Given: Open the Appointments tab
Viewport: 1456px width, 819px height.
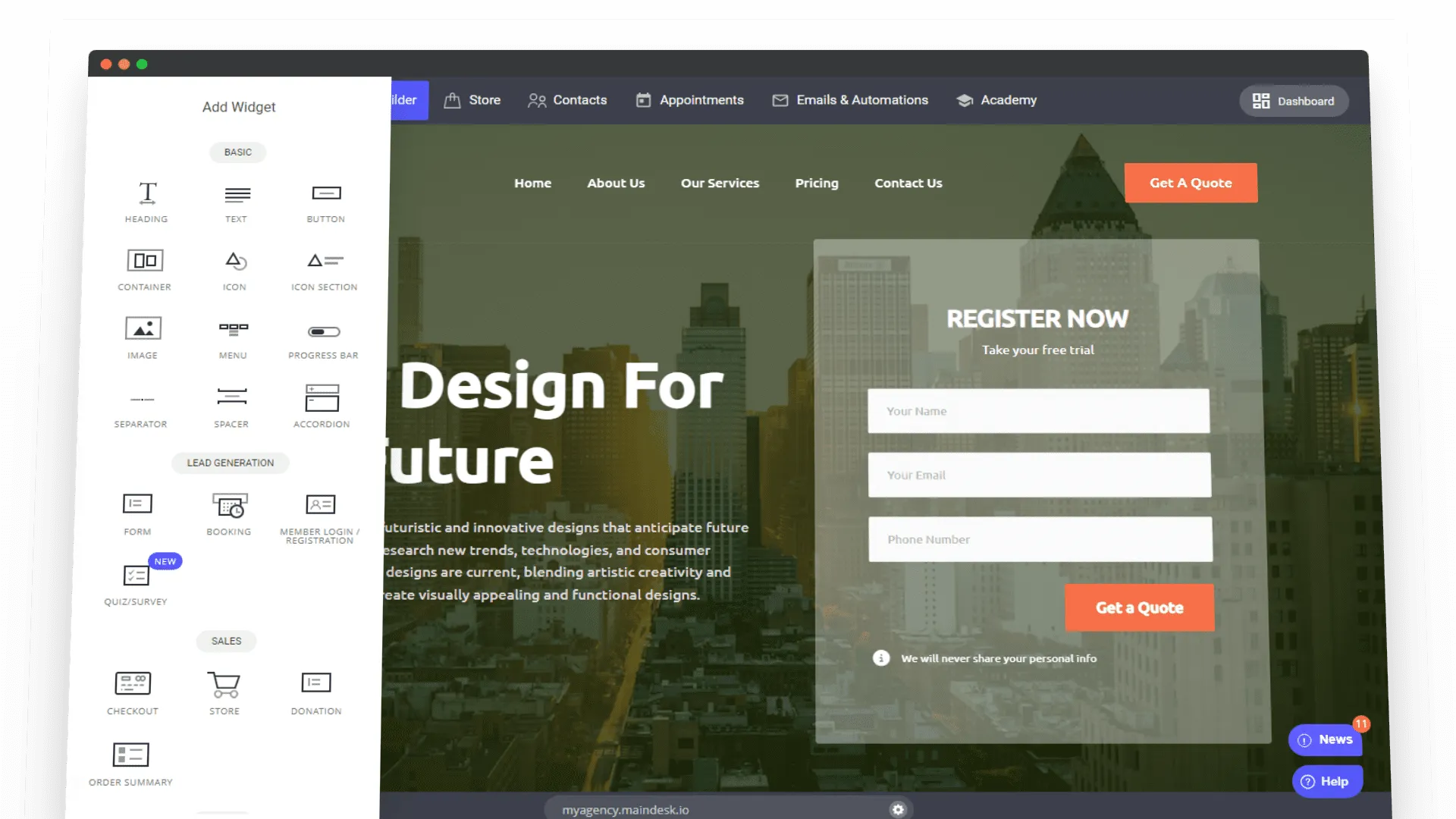Looking at the screenshot, I should [701, 100].
